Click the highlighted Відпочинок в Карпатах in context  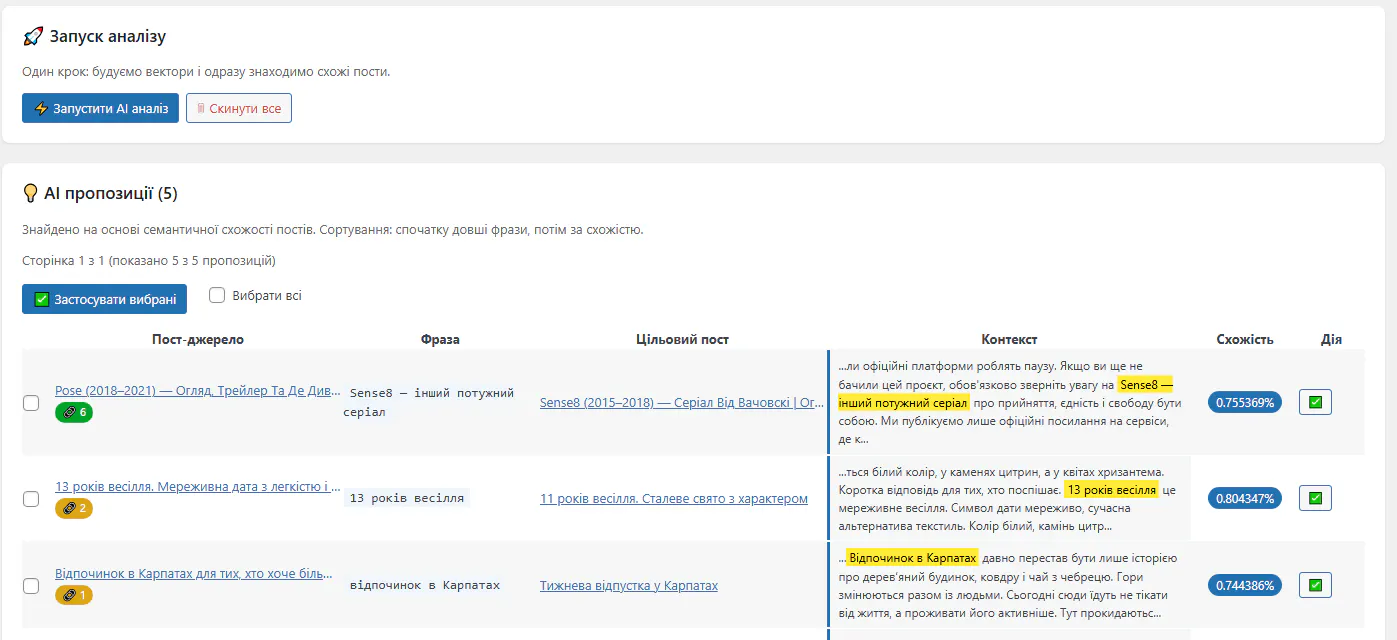[x=912, y=557]
